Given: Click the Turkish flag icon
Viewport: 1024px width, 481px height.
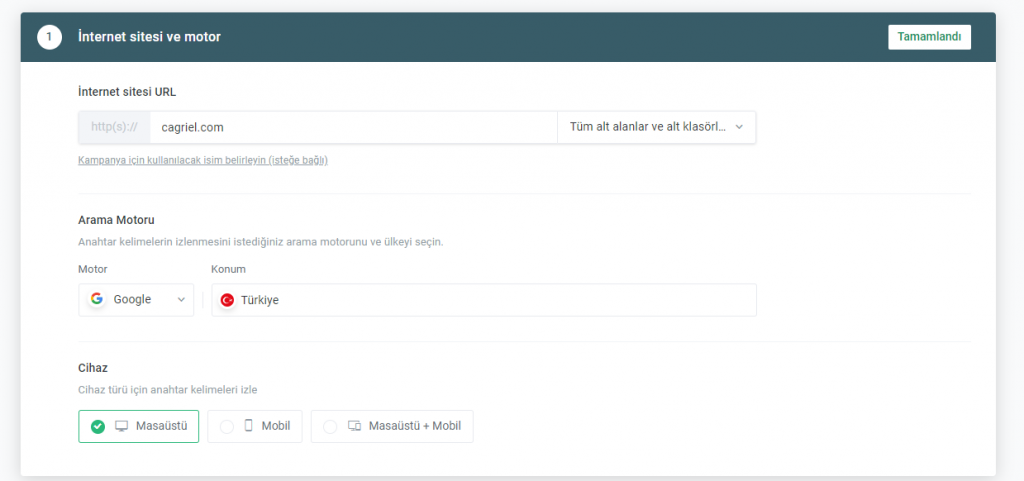Looking at the screenshot, I should click(x=227, y=300).
